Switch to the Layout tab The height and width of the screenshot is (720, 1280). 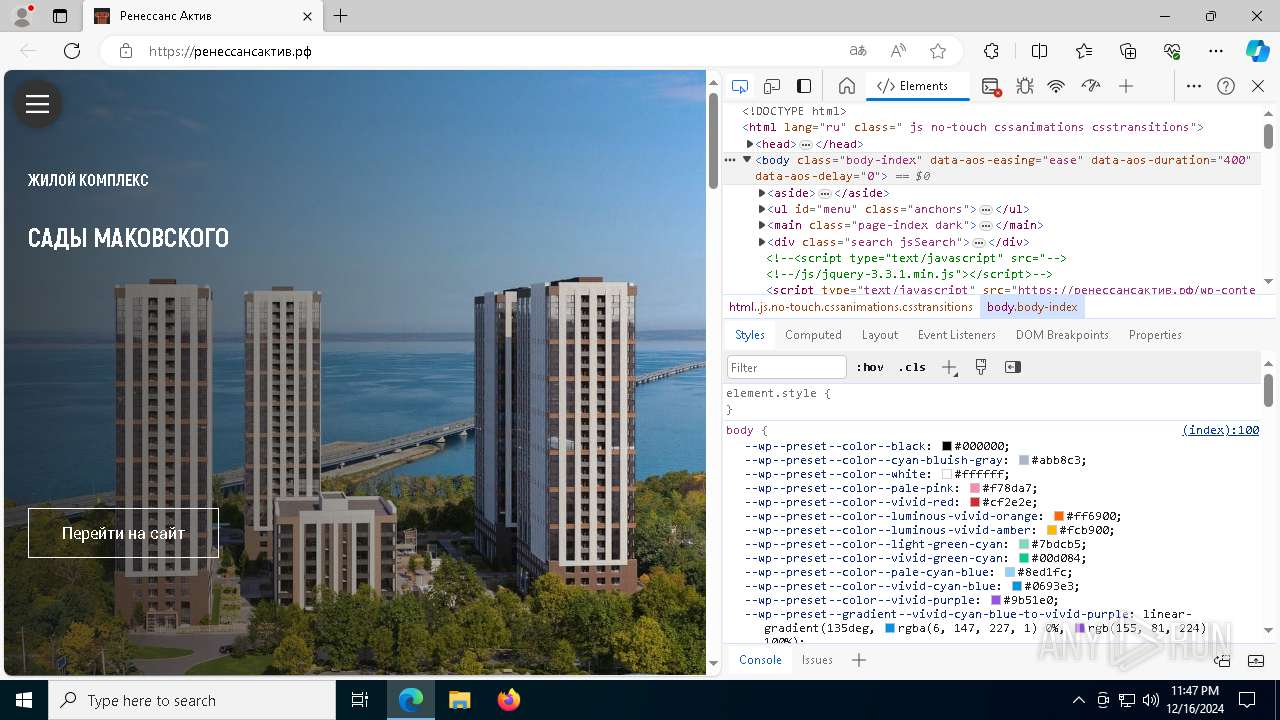click(x=880, y=335)
